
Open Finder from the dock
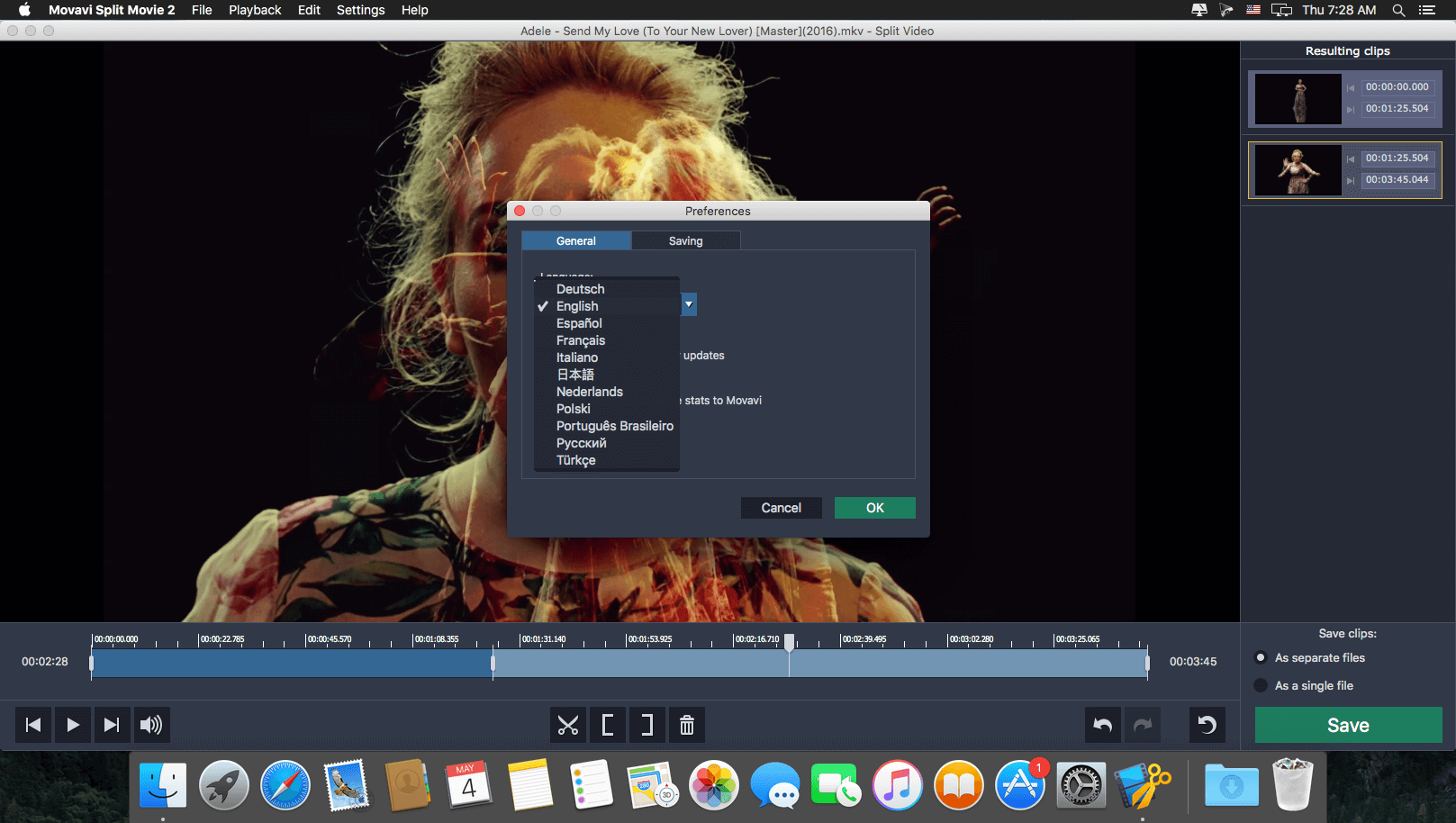(163, 785)
